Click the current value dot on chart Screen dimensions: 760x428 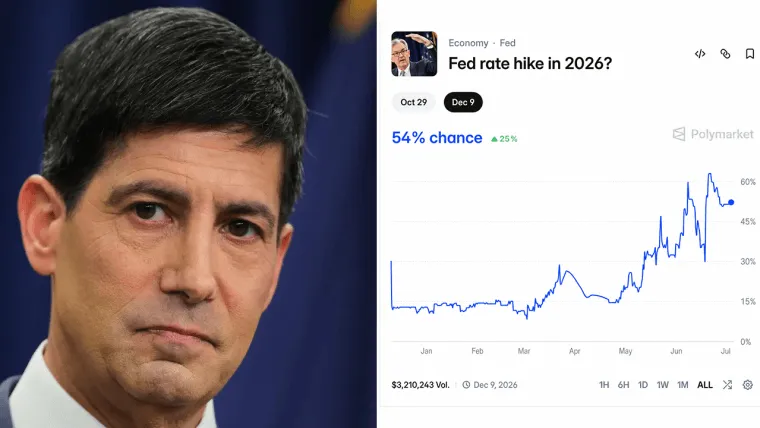(731, 202)
